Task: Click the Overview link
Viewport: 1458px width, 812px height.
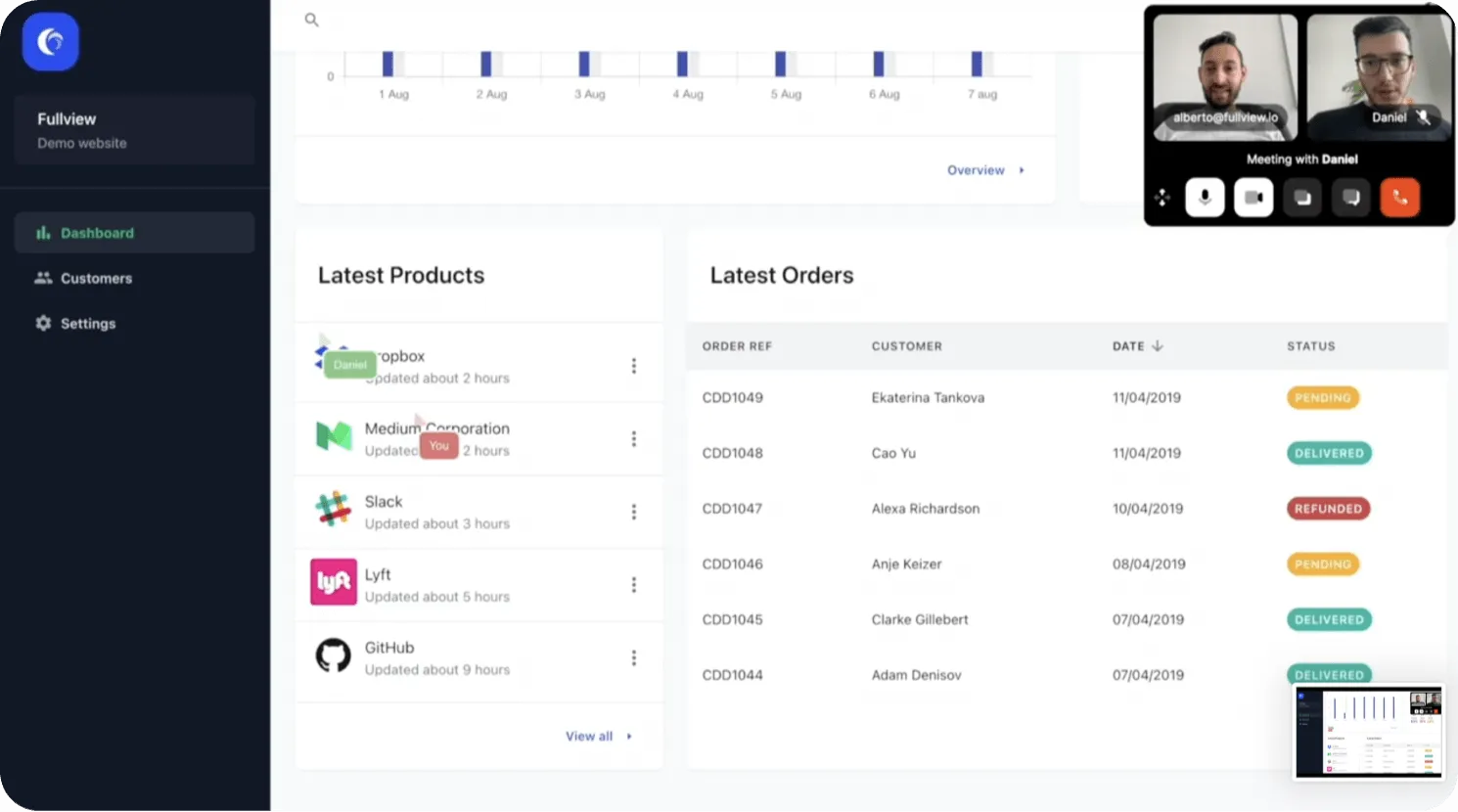Action: click(x=976, y=169)
